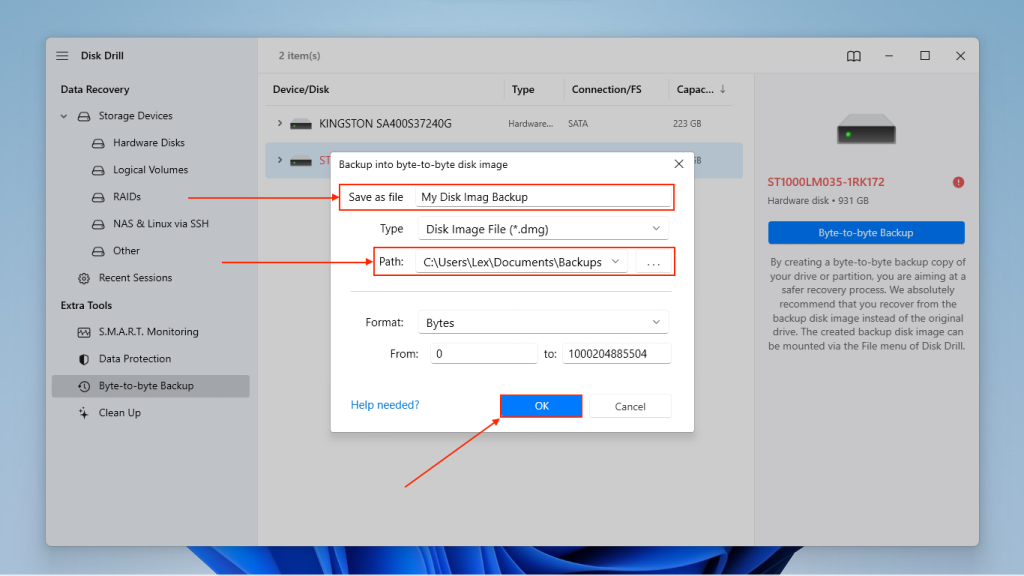Confirm the backup with the OK button
Viewport: 1024px width, 576px height.
coord(540,405)
